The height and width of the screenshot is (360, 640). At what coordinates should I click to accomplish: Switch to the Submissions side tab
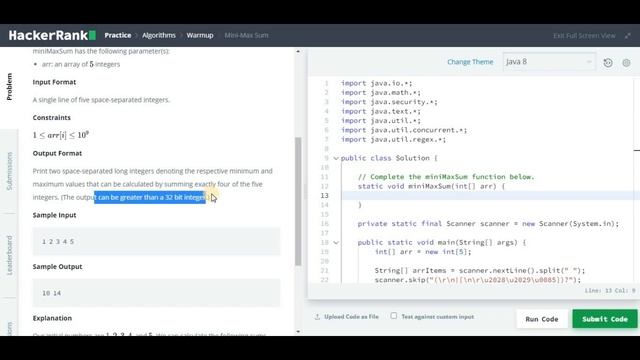[x=9, y=171]
